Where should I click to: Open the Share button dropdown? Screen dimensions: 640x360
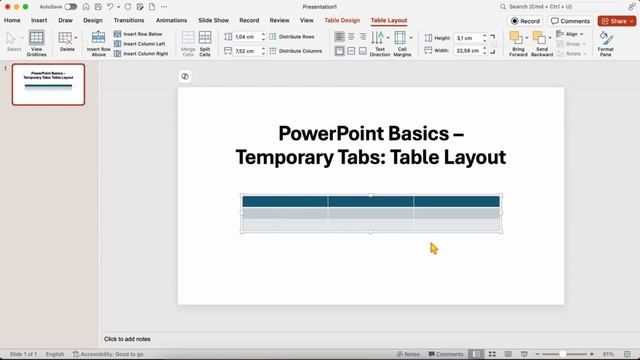(631, 21)
